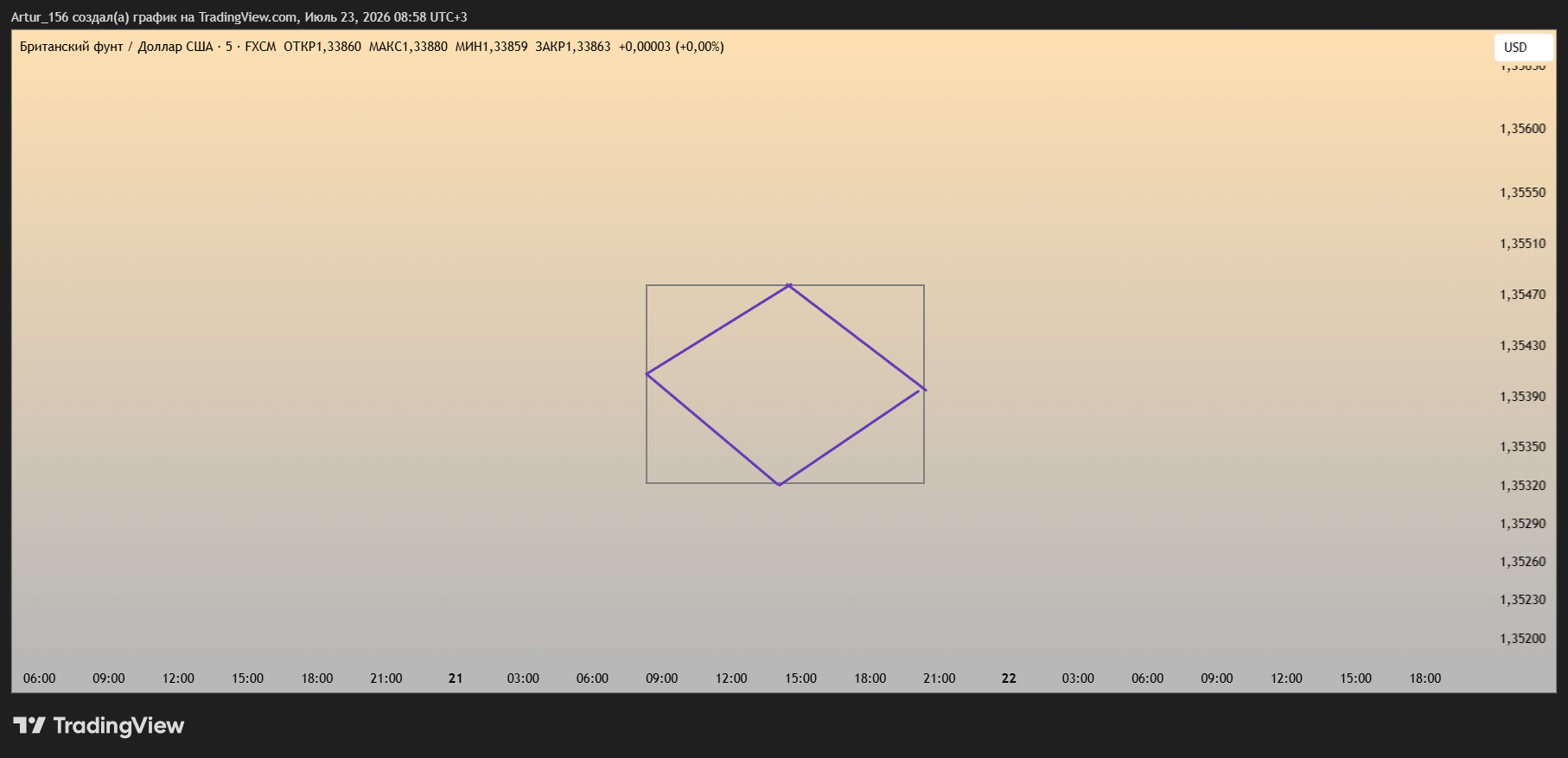Click the +0,00003 (+0,00%) change value
The height and width of the screenshot is (758, 1568).
671,47
